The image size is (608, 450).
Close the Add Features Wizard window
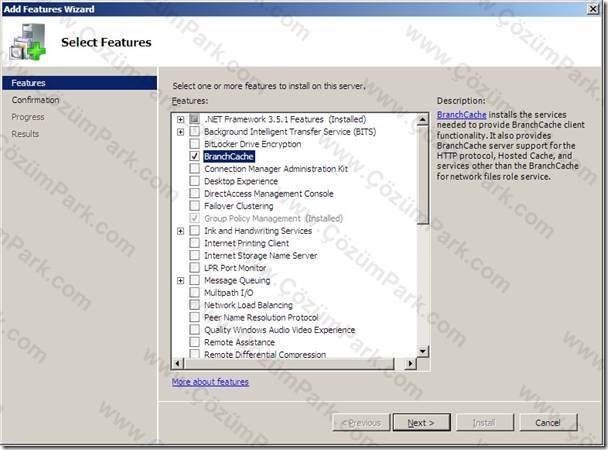(593, 9)
